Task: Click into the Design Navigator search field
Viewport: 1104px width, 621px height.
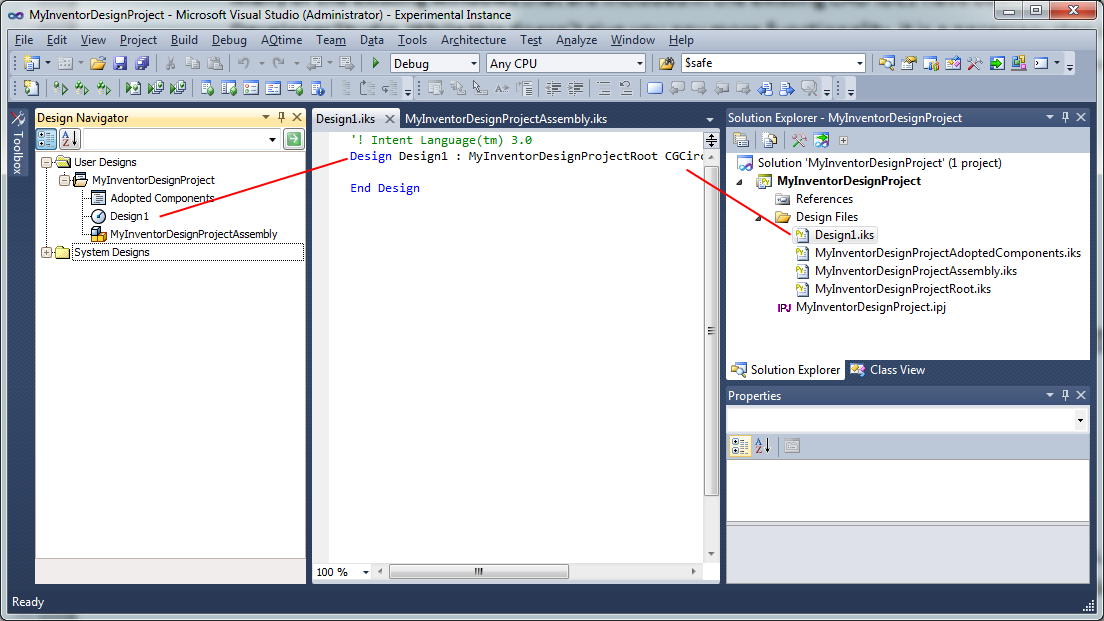Action: [175, 139]
